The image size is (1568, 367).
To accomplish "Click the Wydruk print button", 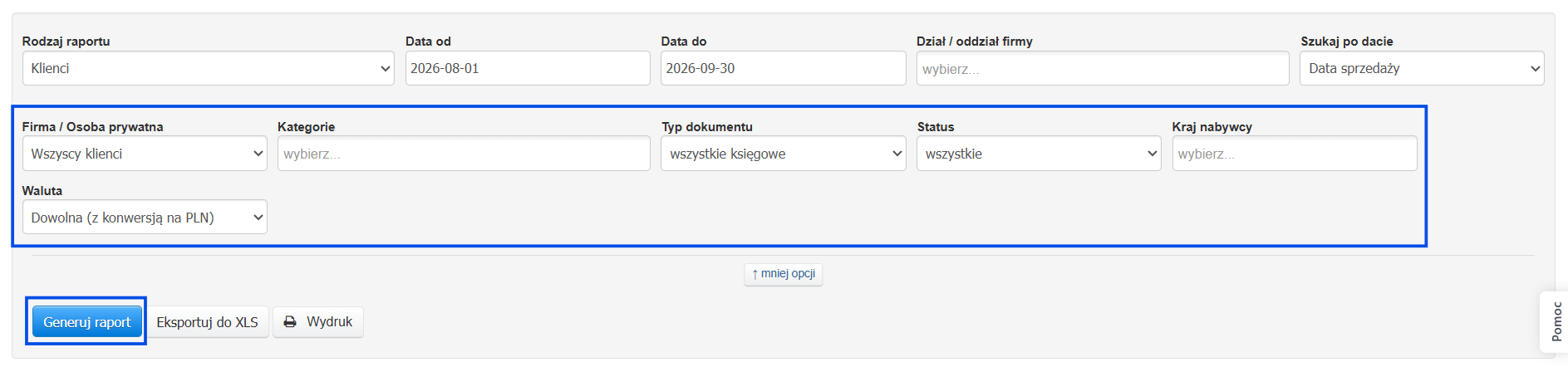I will 318,321.
